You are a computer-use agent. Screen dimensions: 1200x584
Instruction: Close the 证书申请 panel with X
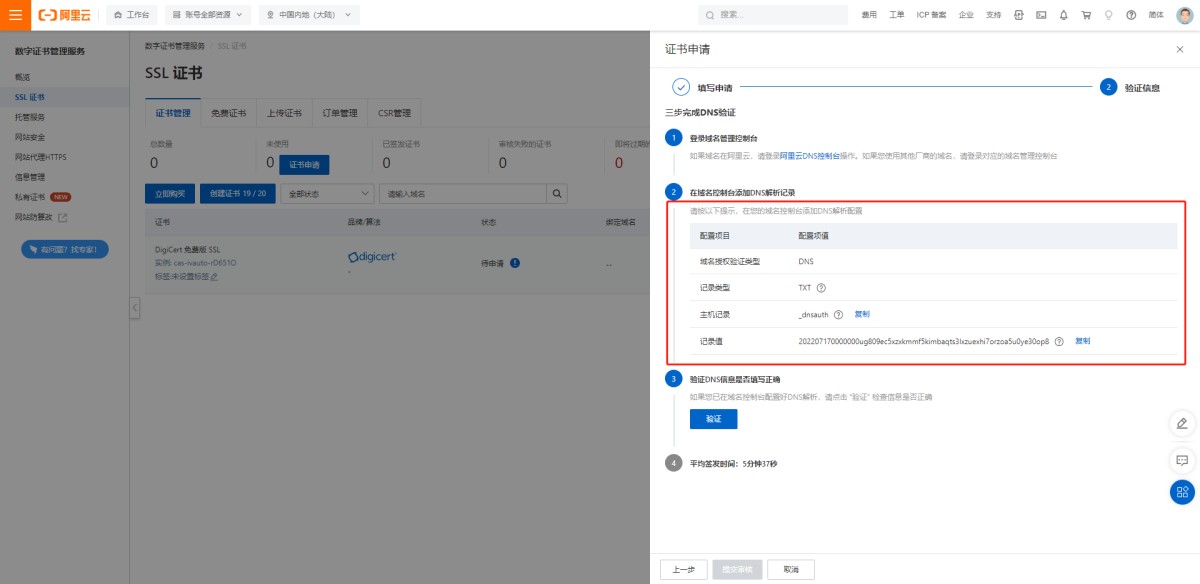[x=1179, y=49]
